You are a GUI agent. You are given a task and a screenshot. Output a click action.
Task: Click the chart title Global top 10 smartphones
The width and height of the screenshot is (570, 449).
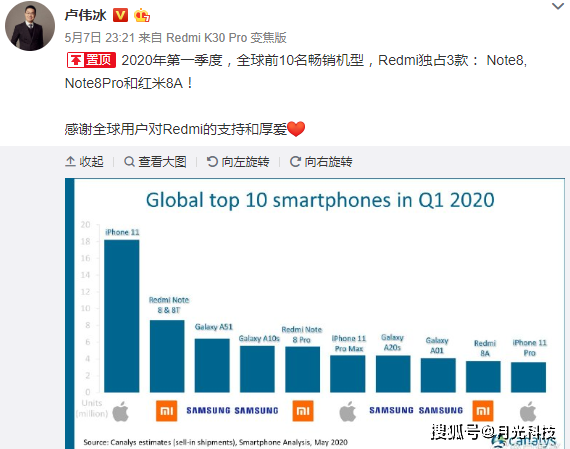pyautogui.click(x=320, y=200)
